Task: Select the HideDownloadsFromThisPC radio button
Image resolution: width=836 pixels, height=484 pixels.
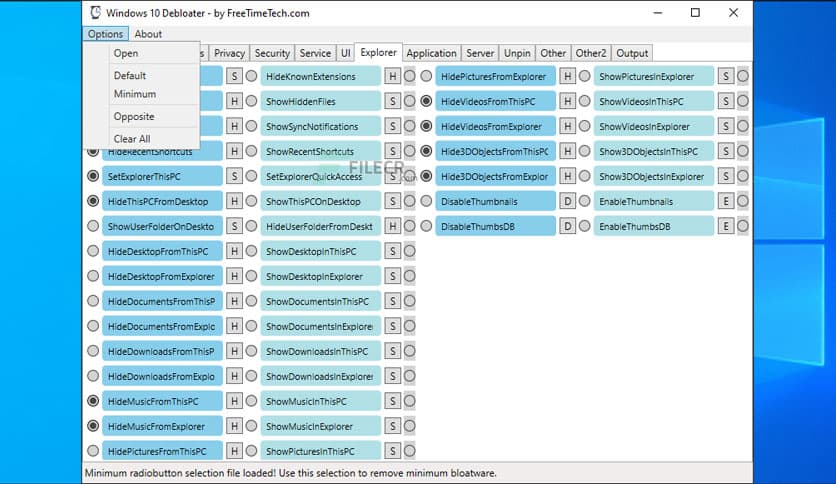Action: (x=93, y=351)
